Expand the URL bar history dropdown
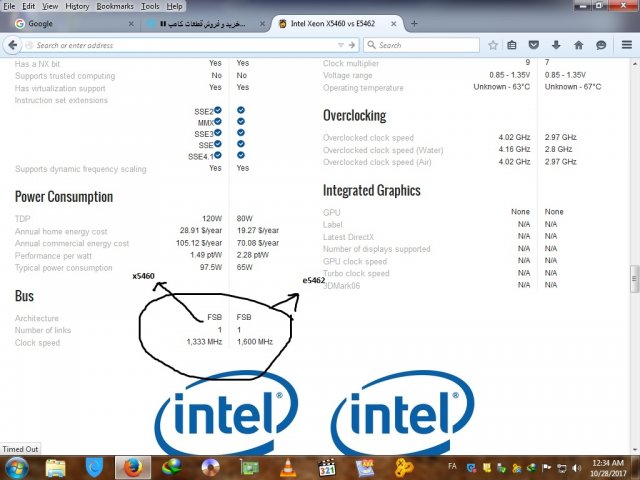Screen dimensions: 640x480 [340, 45]
